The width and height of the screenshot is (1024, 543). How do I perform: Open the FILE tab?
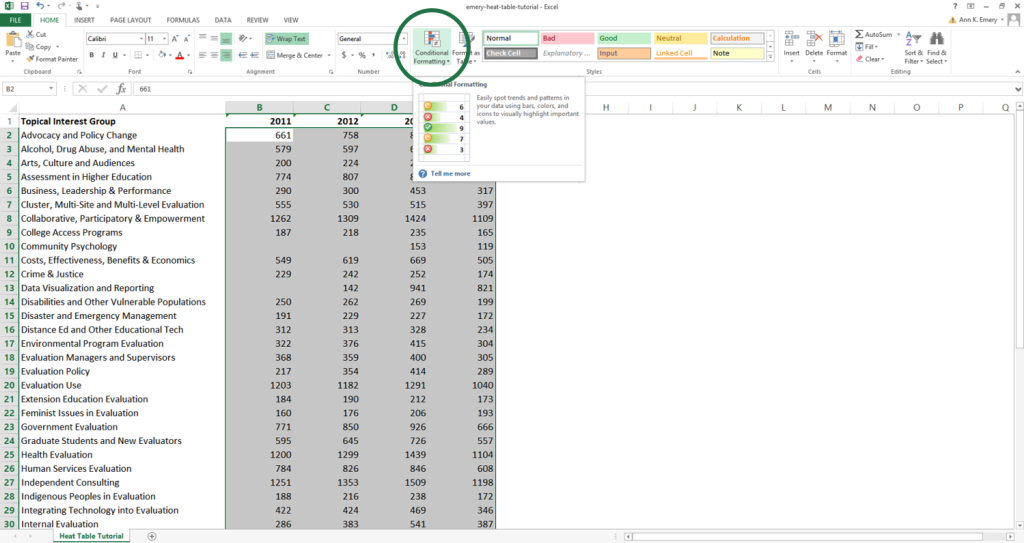[15, 20]
